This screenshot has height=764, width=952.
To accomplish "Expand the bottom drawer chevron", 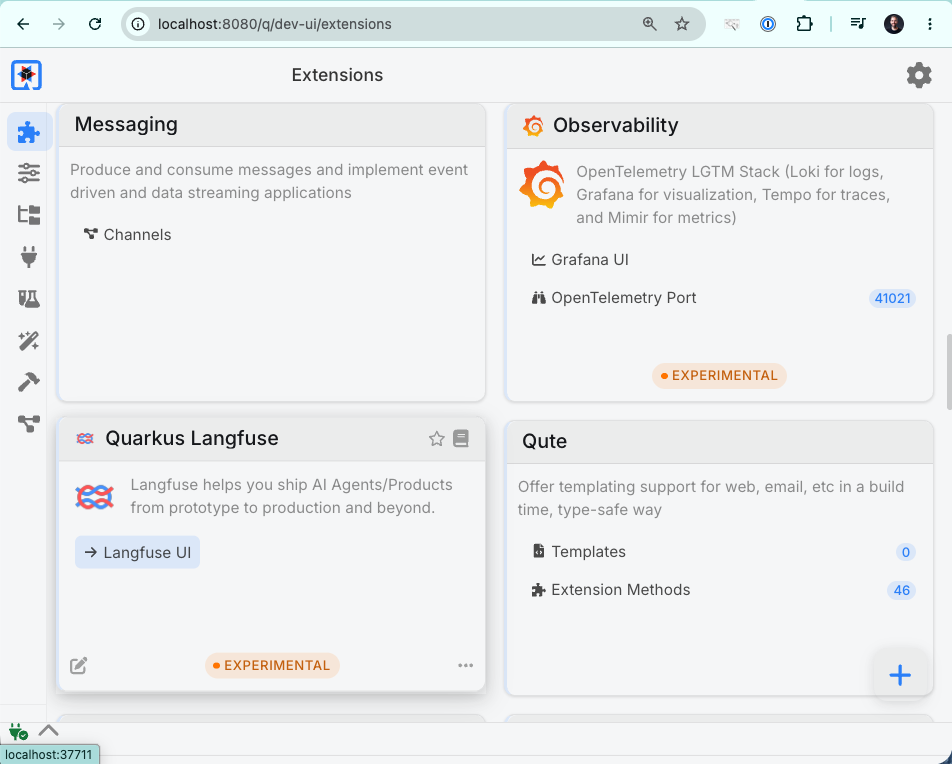I will coord(49,730).
